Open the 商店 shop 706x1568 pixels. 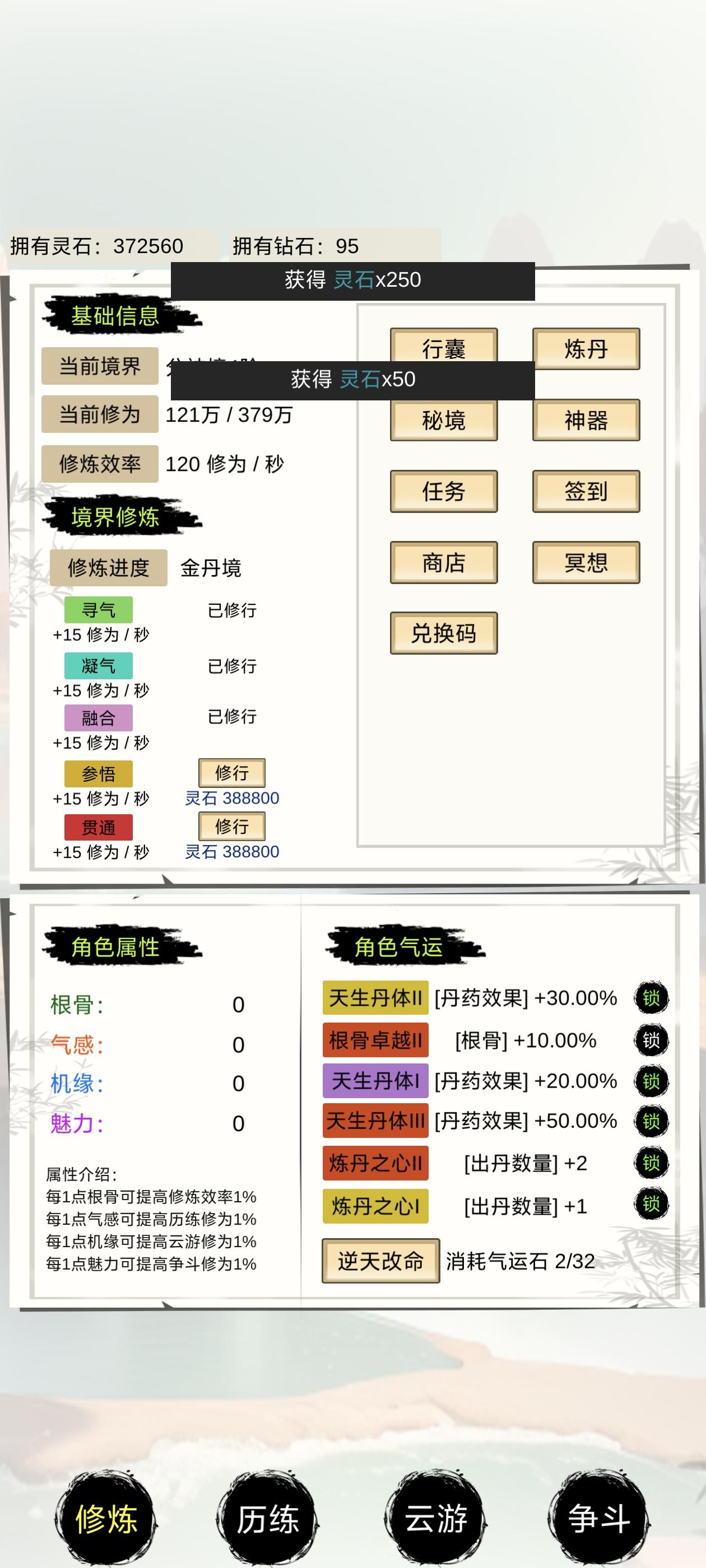pyautogui.click(x=443, y=562)
